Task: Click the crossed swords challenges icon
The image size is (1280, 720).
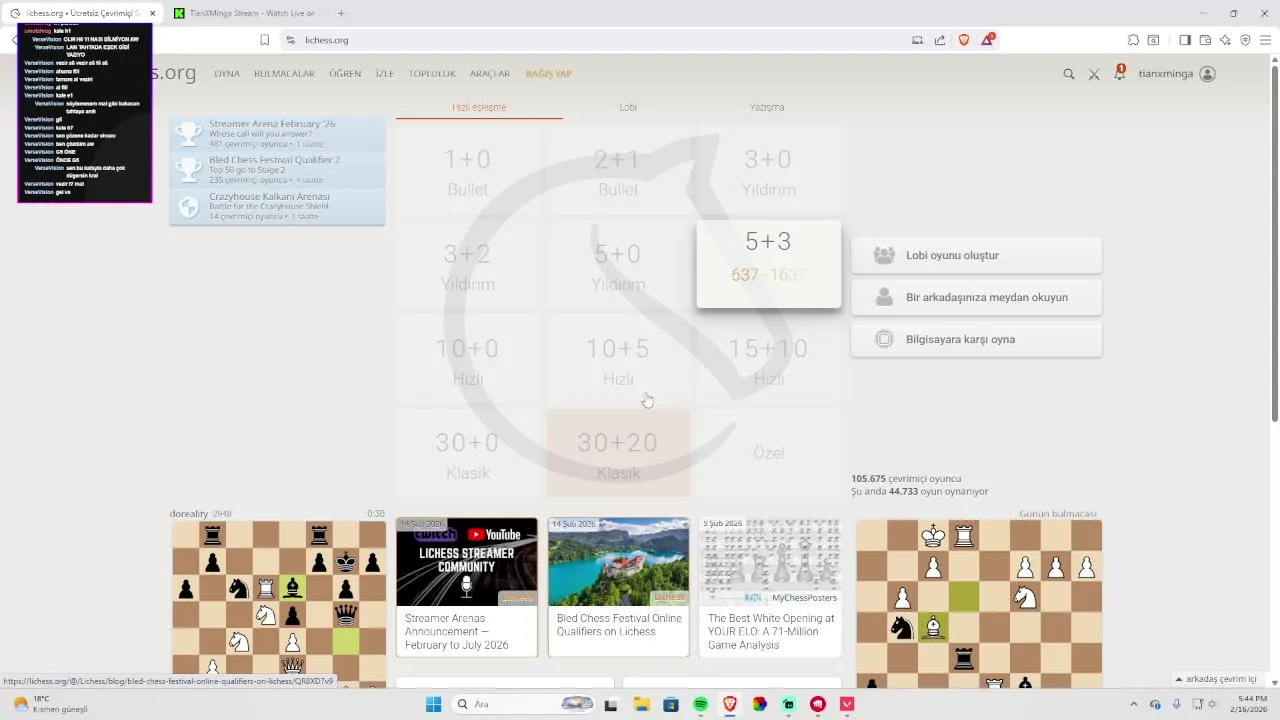Action: tap(1094, 74)
